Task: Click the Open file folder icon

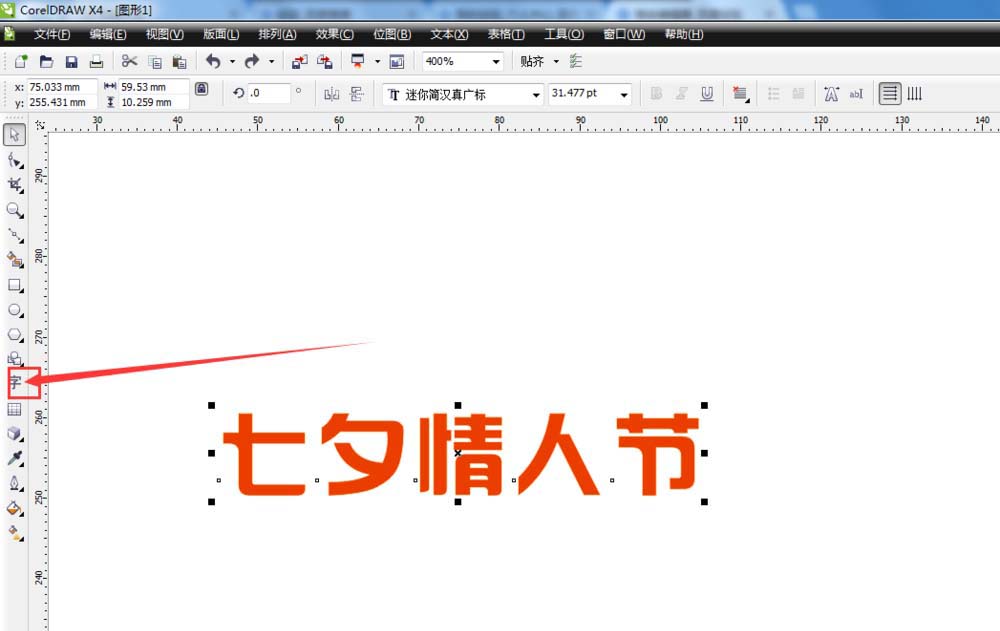Action: point(46,61)
